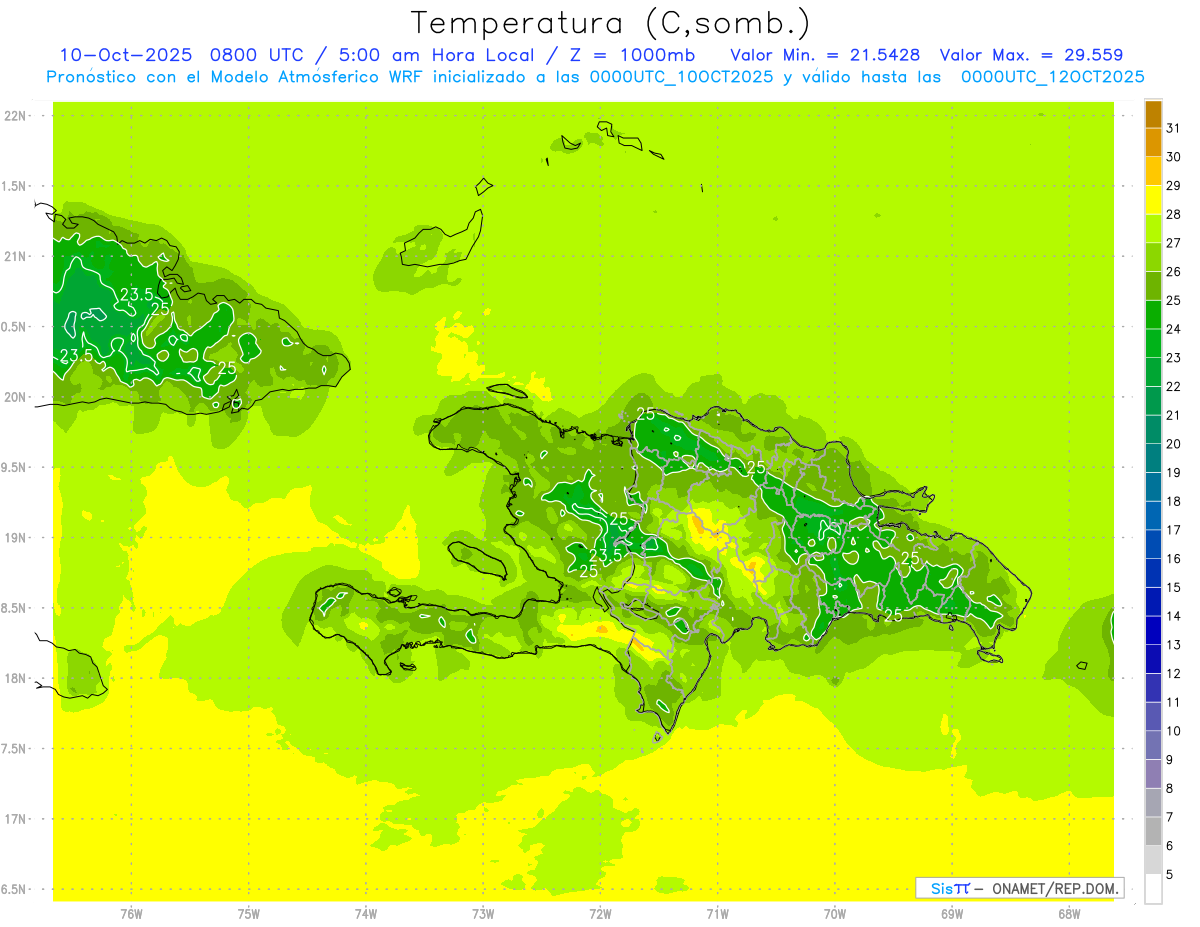Click the '75W' longitude axis label
1200x927 pixels.
(x=249, y=914)
